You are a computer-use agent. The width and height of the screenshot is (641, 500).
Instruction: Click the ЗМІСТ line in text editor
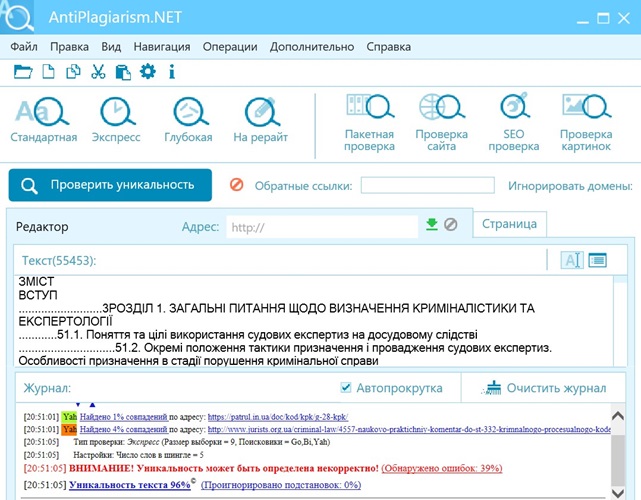[36, 281]
